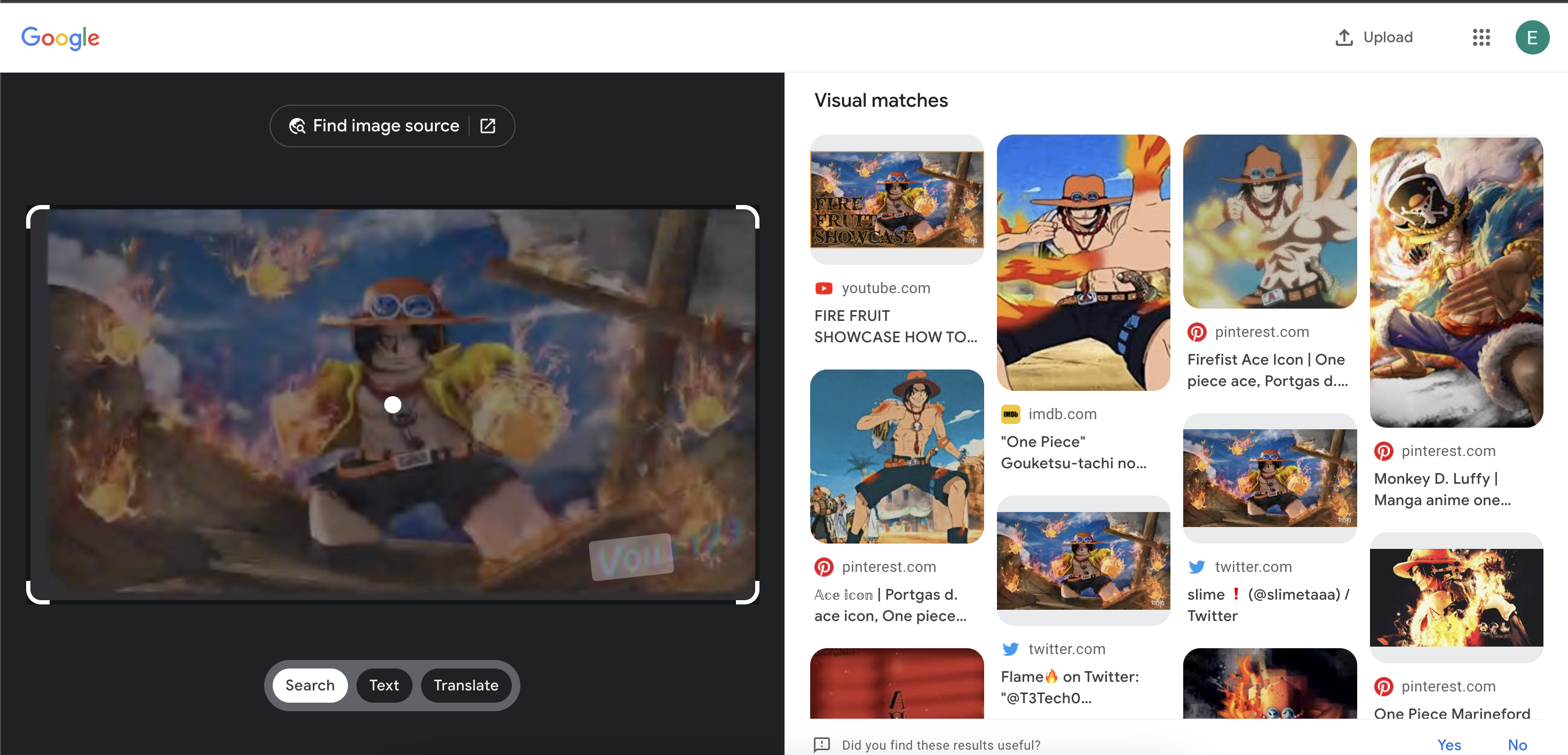The width and height of the screenshot is (1568, 755).
Task: Click the Monkey D. Luffy artwork thumbnail
Action: tap(1456, 281)
